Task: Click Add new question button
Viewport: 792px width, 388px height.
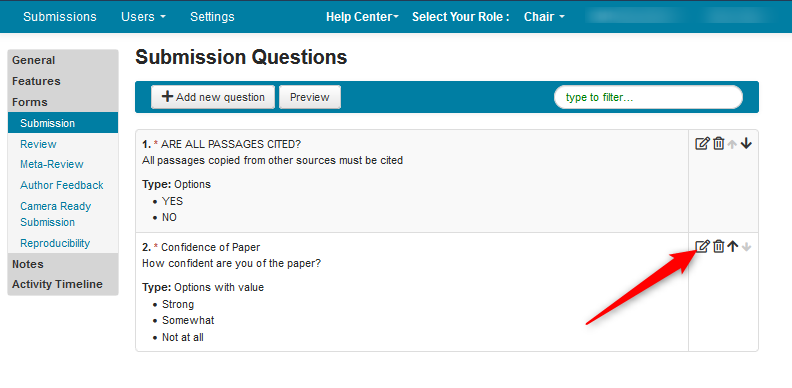Action: click(x=213, y=97)
